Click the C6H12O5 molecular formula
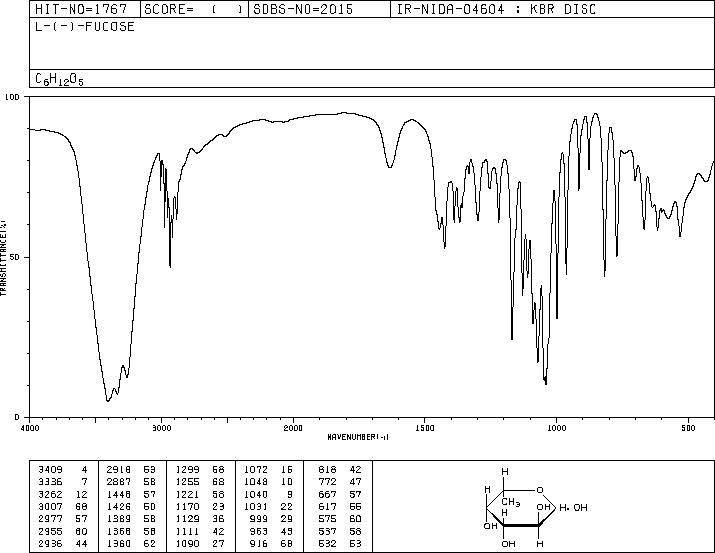The image size is (715, 553). coord(59,79)
